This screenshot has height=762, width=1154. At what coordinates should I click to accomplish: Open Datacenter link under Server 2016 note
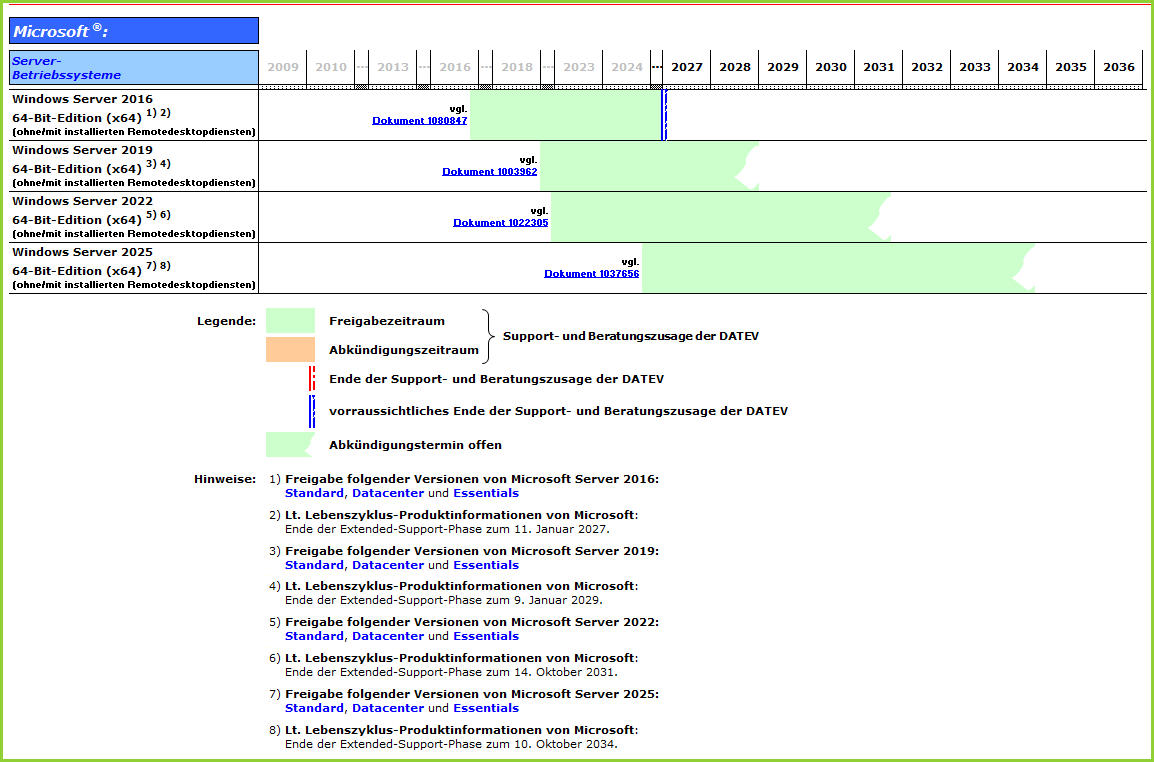click(388, 493)
